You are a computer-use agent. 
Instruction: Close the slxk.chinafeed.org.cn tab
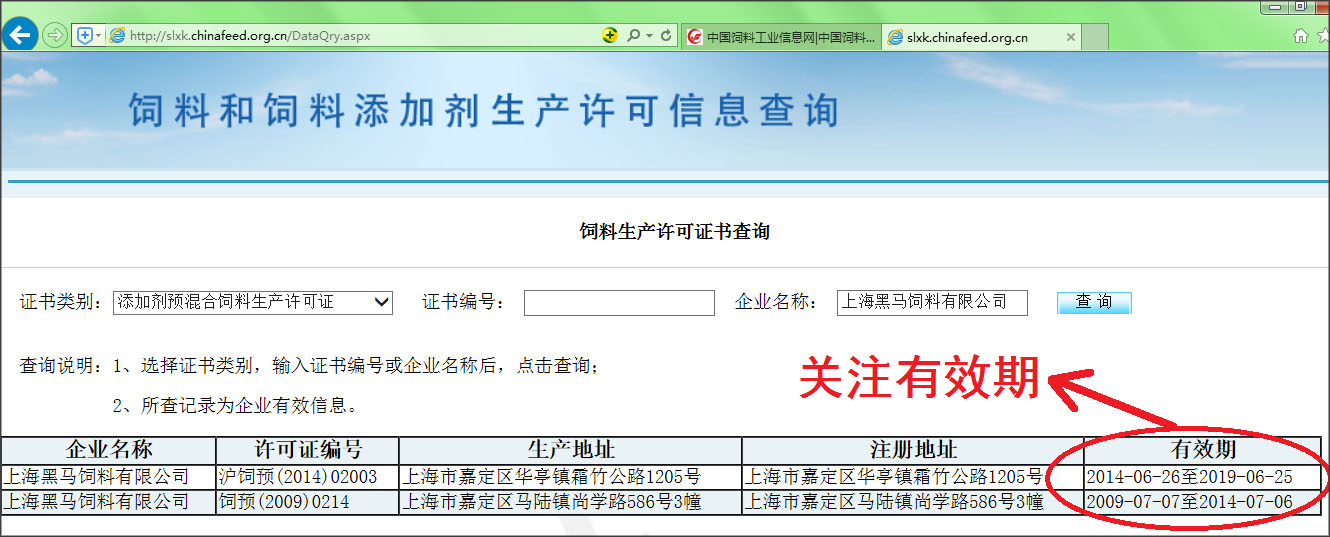click(1071, 37)
